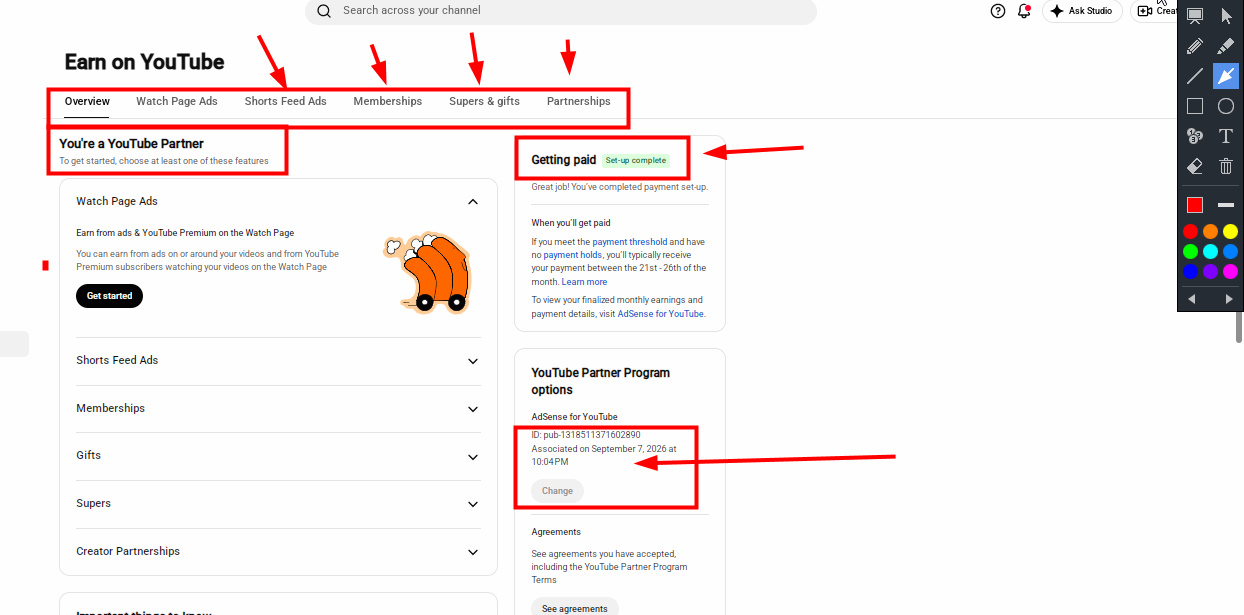
Task: Select the pencil drawing tool
Action: coord(1194,46)
